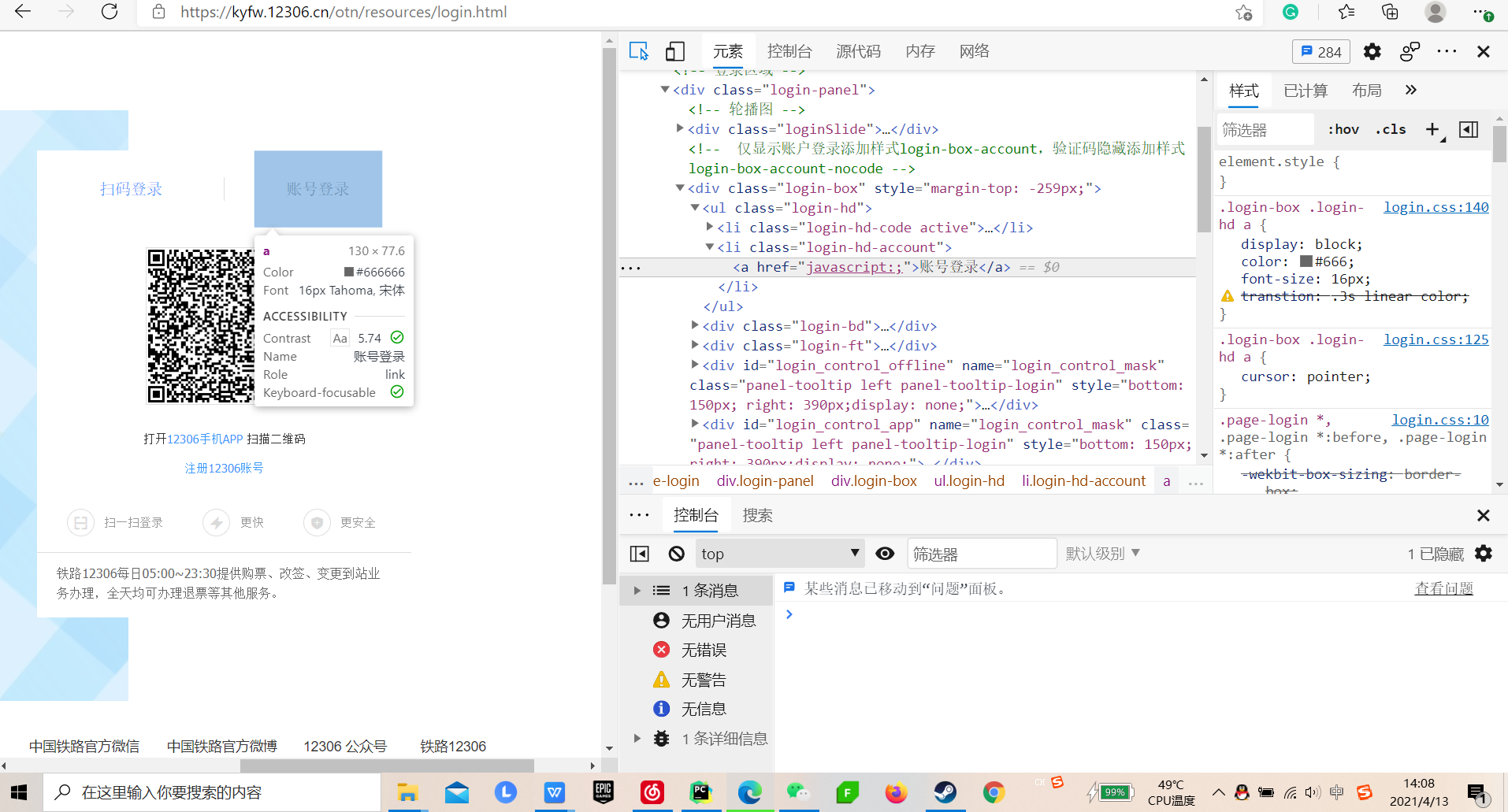Expand the div.login-bd node in Elements tree
1508x812 pixels.
click(x=695, y=325)
